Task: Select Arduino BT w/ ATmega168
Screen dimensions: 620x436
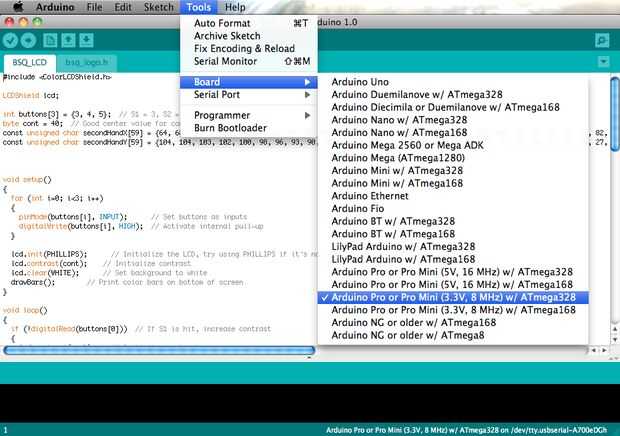Action: point(453,234)
